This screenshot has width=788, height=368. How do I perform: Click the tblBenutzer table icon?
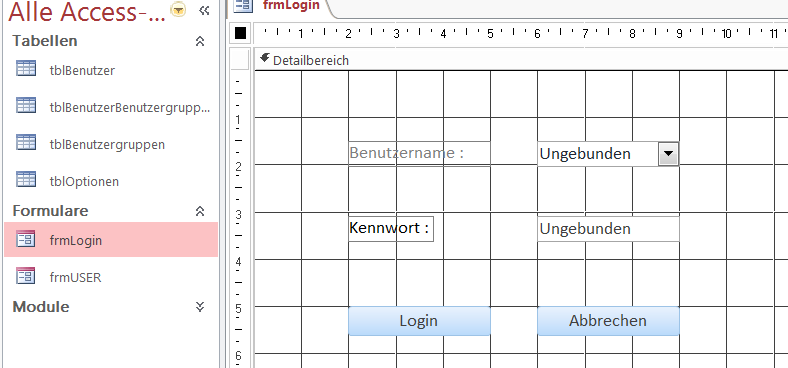[26, 68]
